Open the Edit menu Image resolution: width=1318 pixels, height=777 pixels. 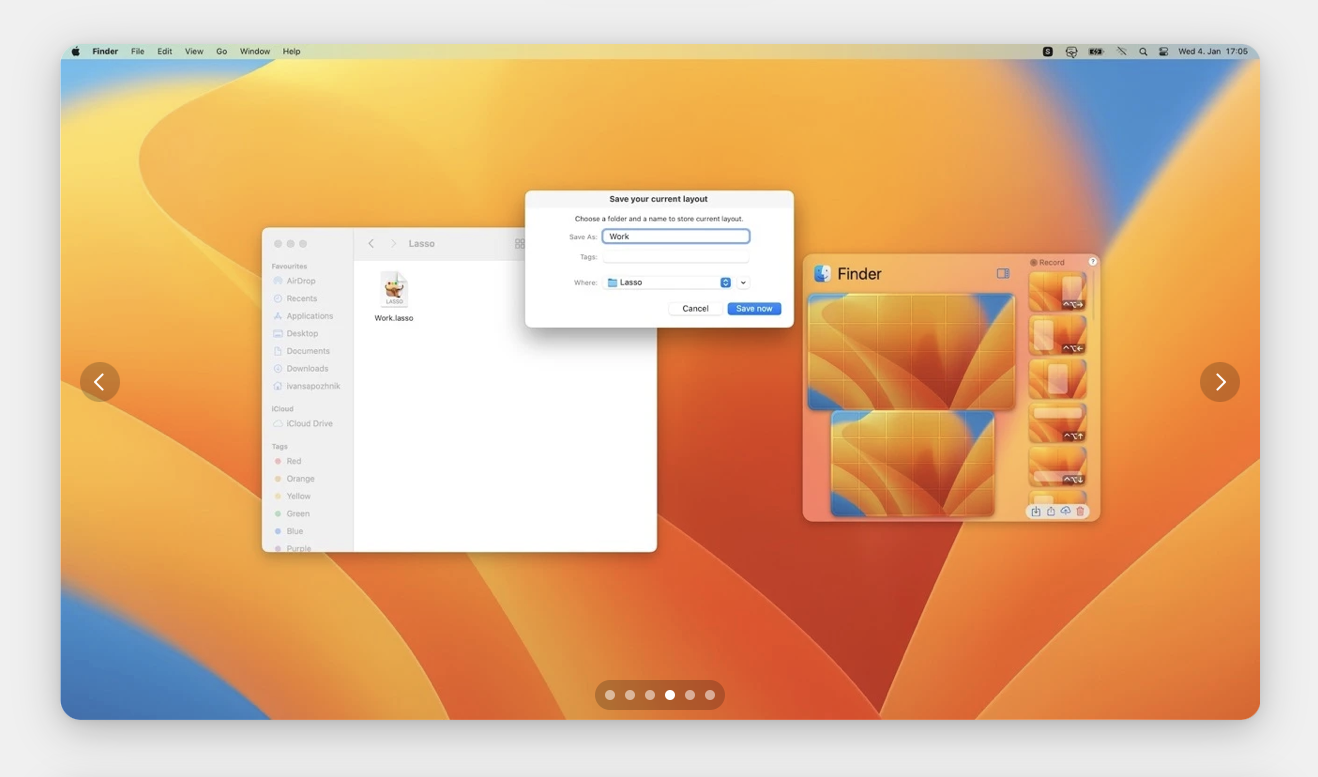click(164, 51)
